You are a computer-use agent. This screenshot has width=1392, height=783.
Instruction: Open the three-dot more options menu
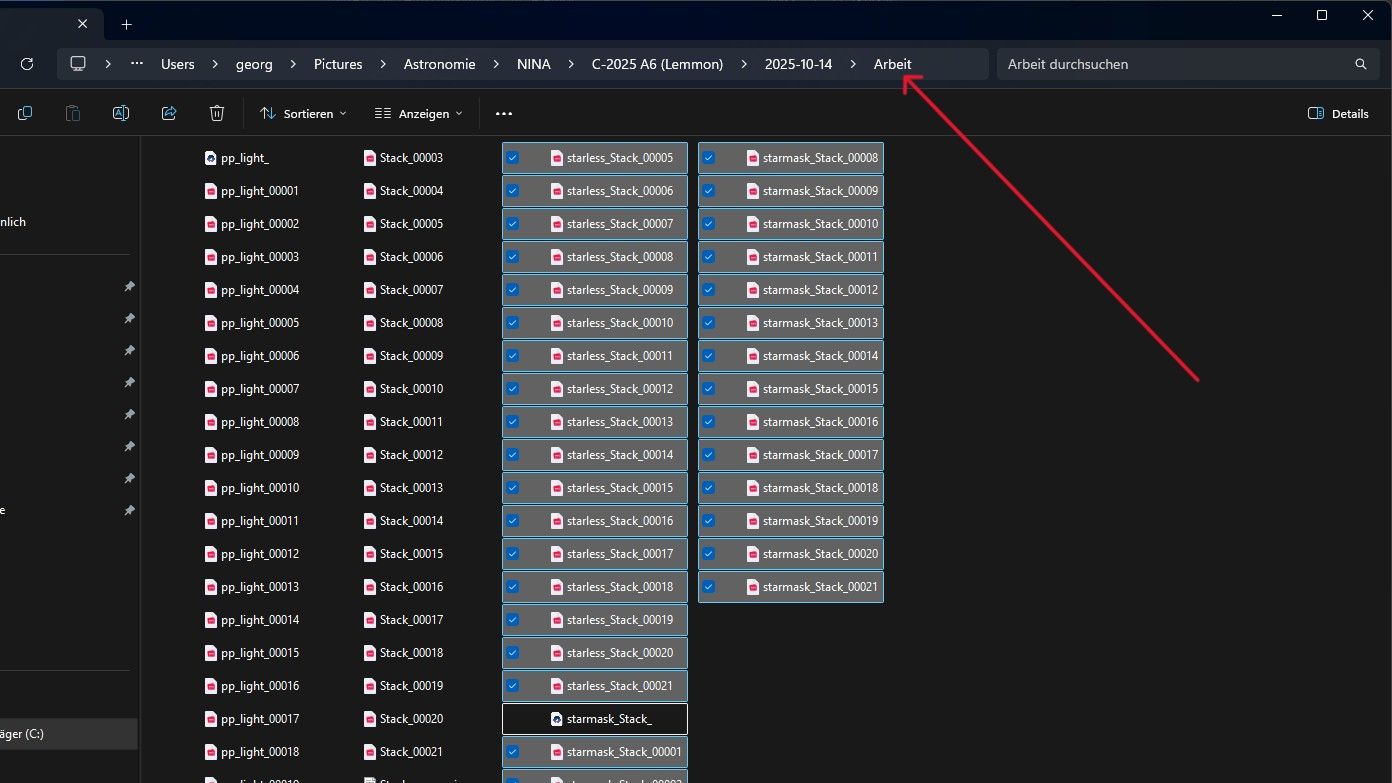pos(503,114)
